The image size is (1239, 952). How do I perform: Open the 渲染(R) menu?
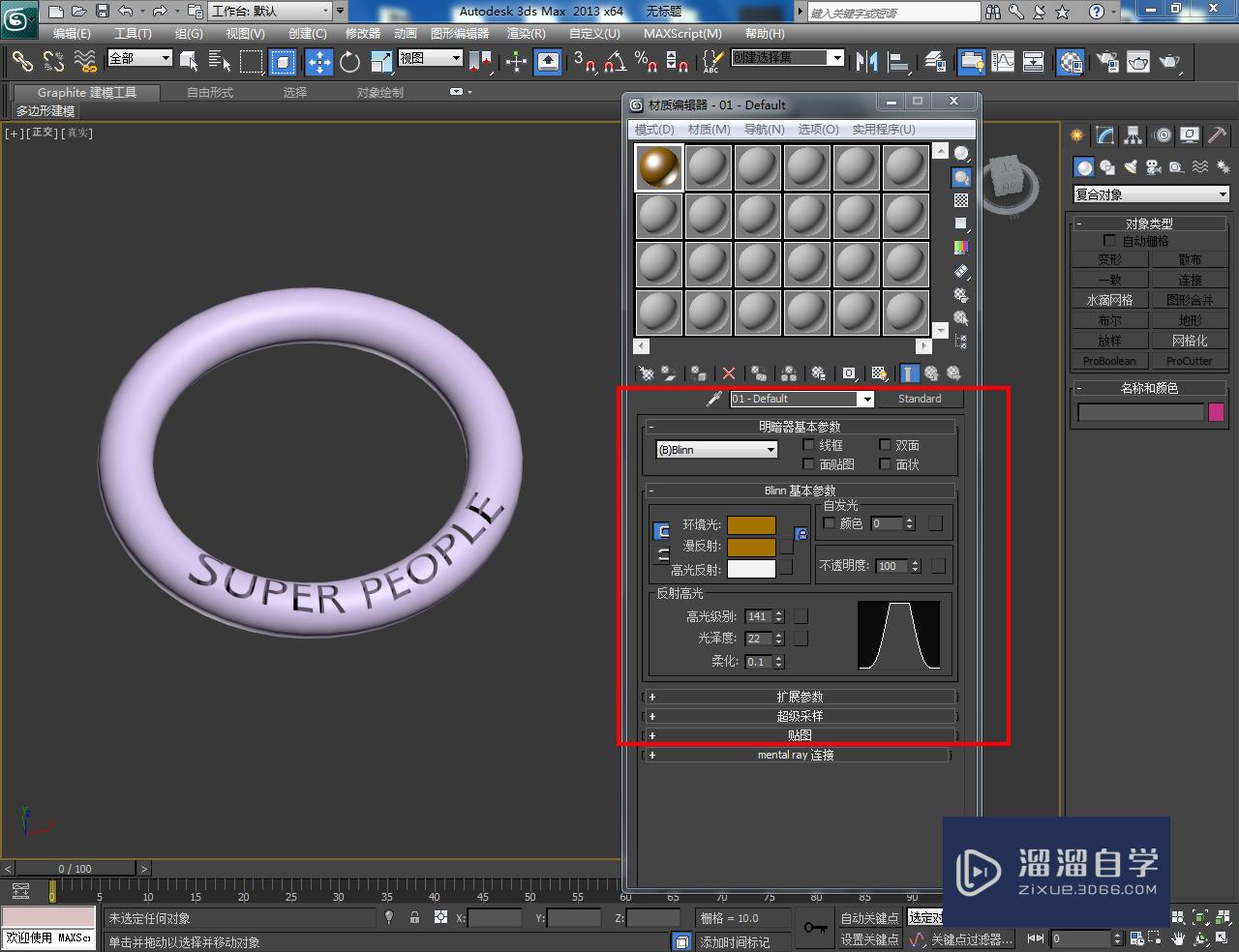coord(526,33)
